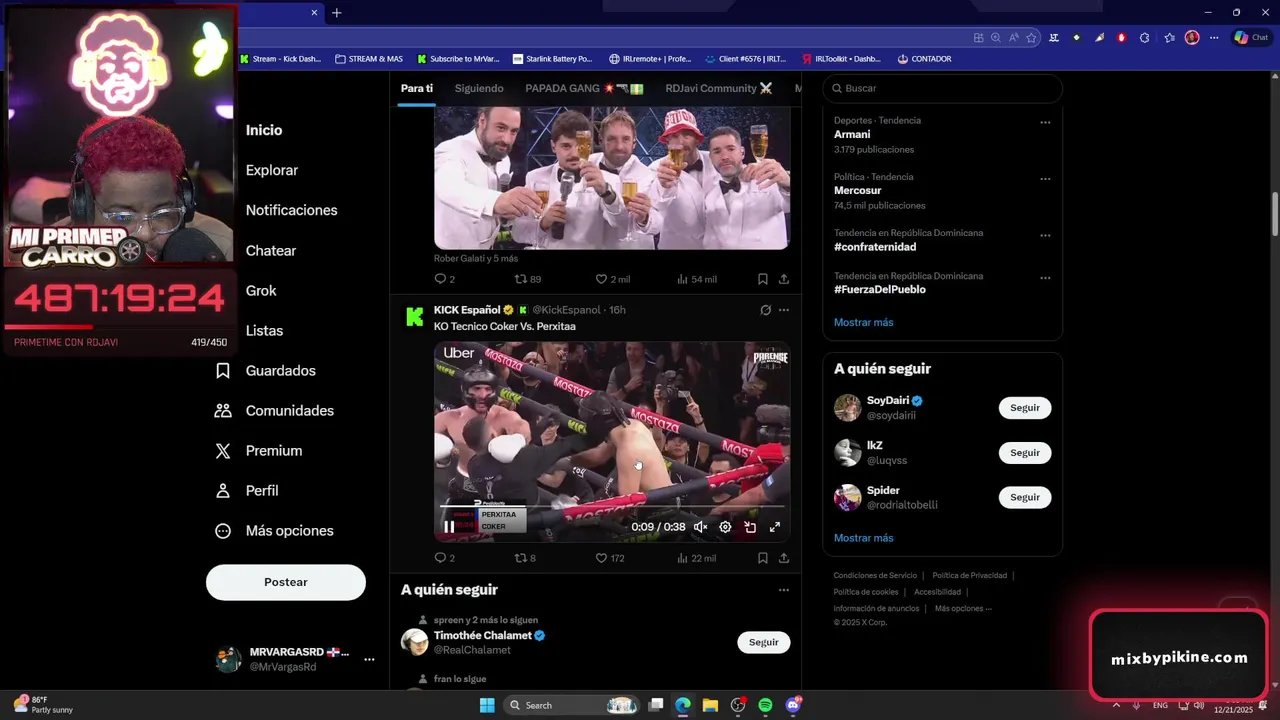Open Grok in the sidebar

pos(261,290)
